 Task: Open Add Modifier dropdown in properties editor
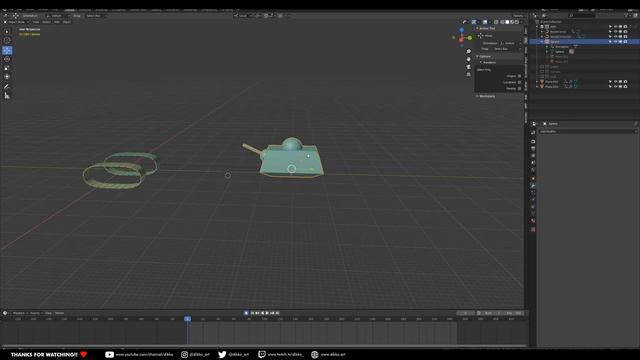click(588, 131)
